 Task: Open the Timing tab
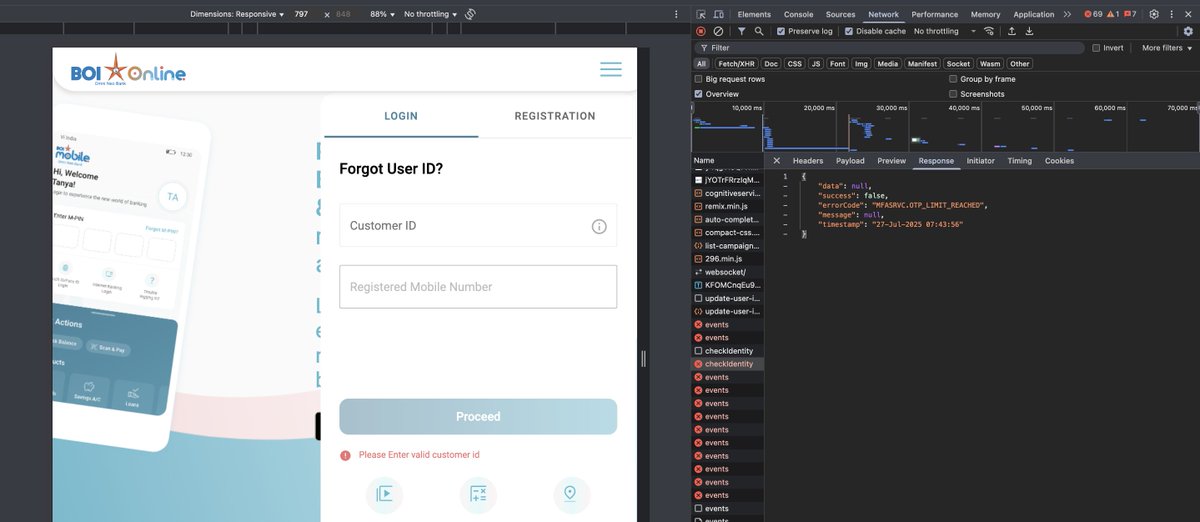(1020, 161)
